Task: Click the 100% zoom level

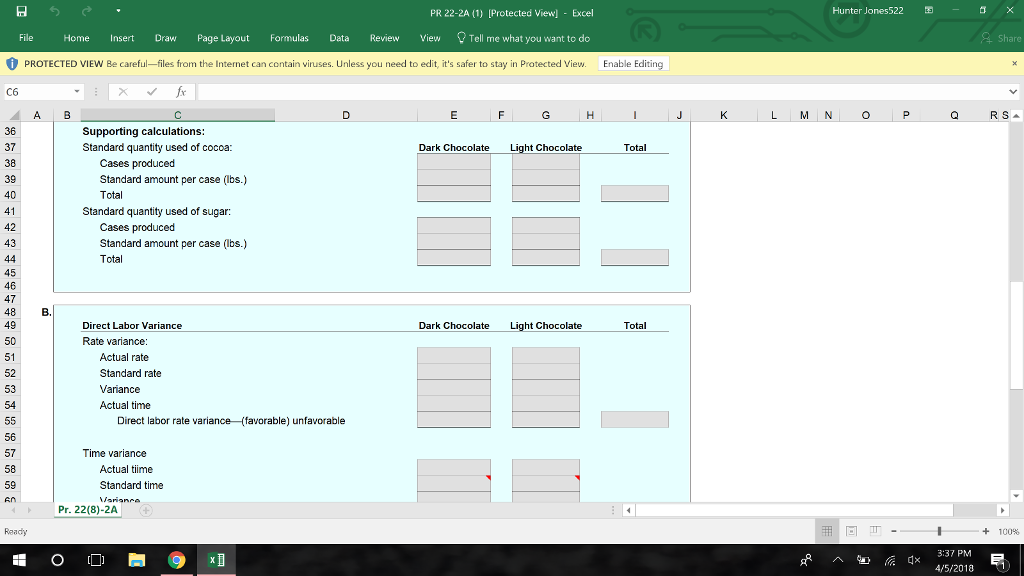Action: point(1008,532)
